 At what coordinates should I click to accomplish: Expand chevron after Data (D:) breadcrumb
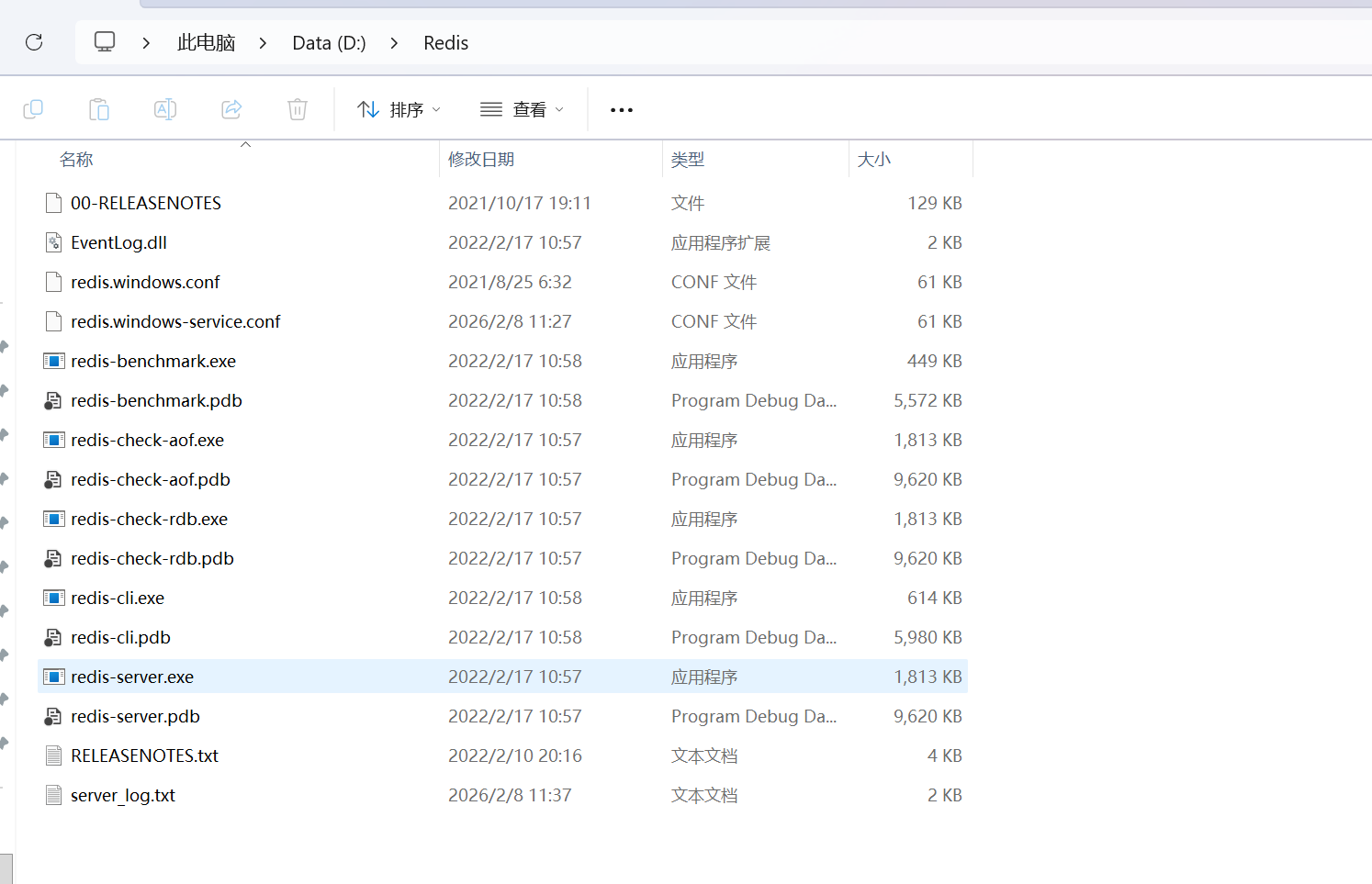[x=394, y=43]
